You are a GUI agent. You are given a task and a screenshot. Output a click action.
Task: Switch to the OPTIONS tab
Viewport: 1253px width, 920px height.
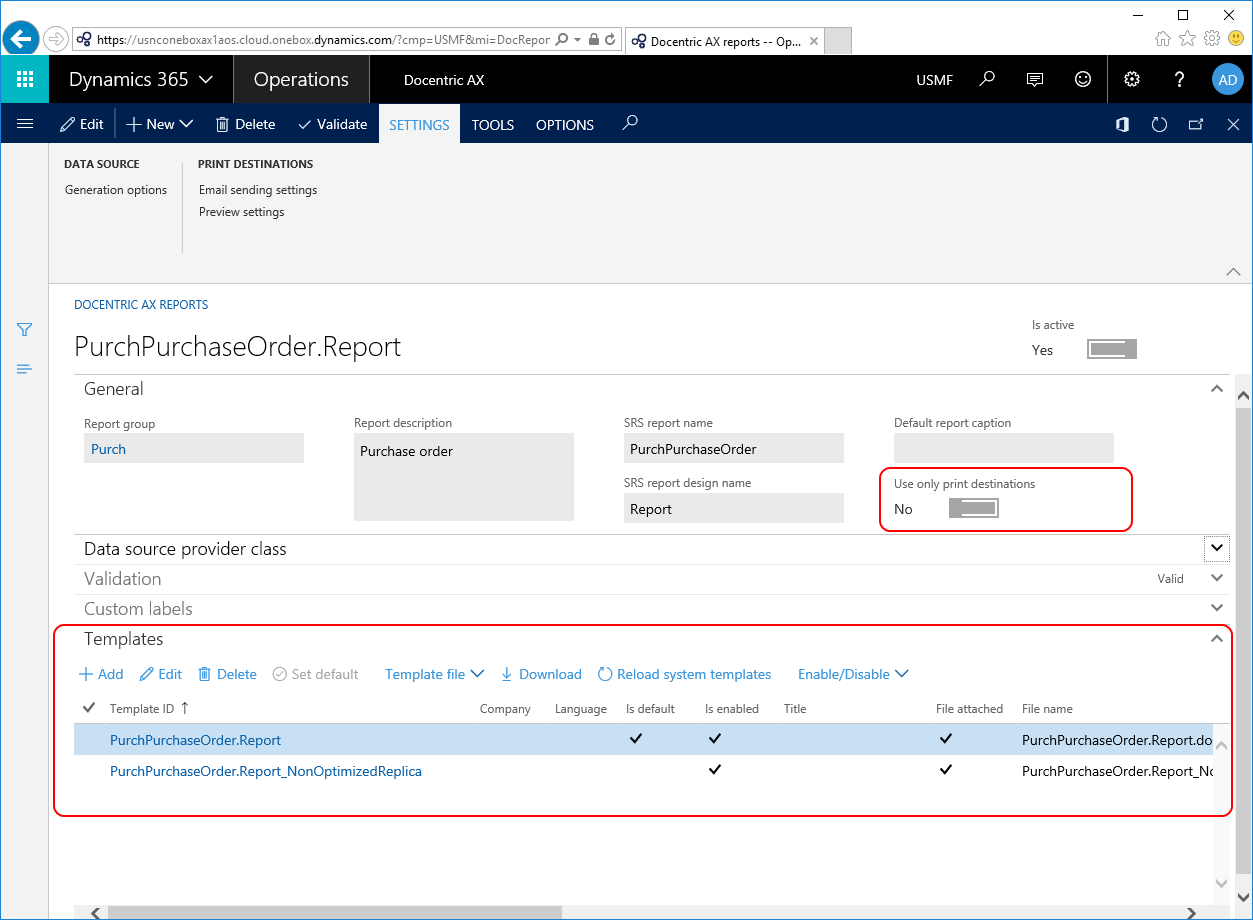pos(565,125)
